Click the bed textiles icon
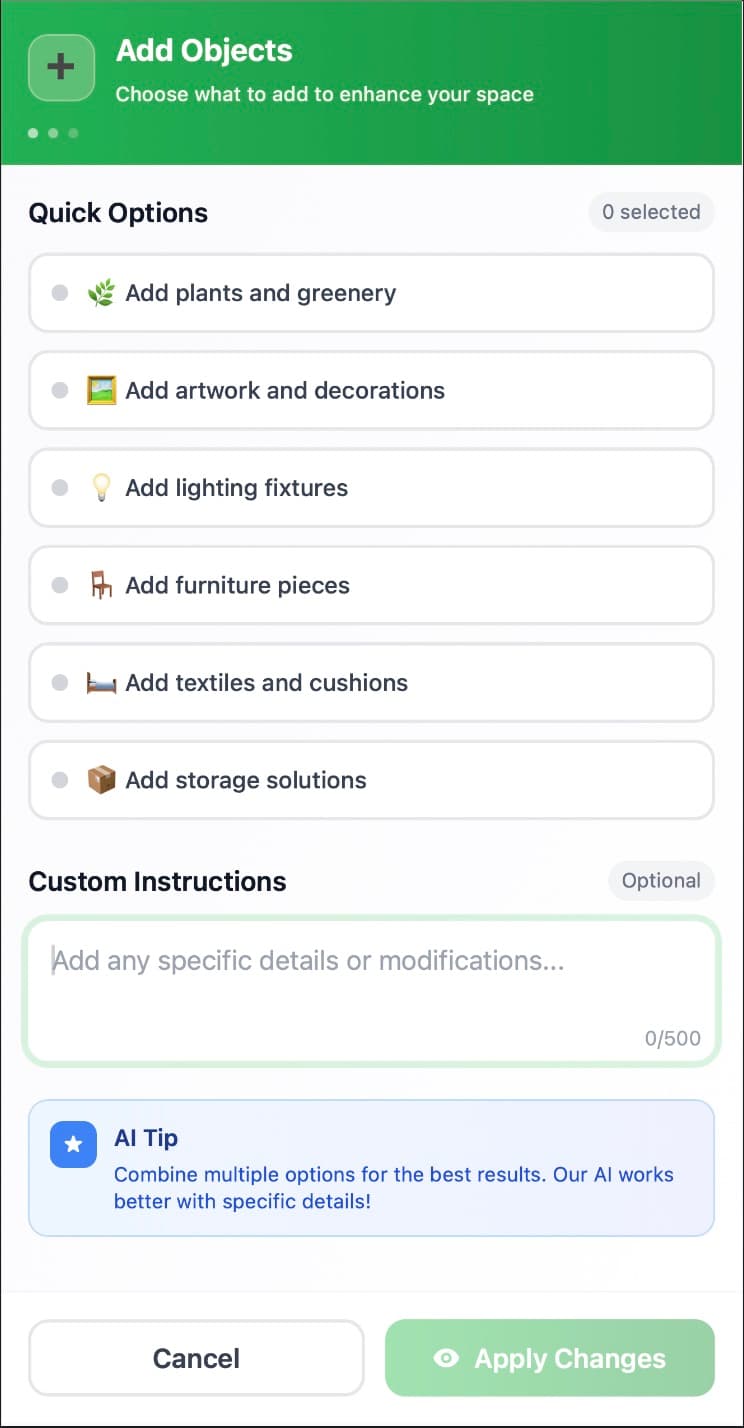 101,683
